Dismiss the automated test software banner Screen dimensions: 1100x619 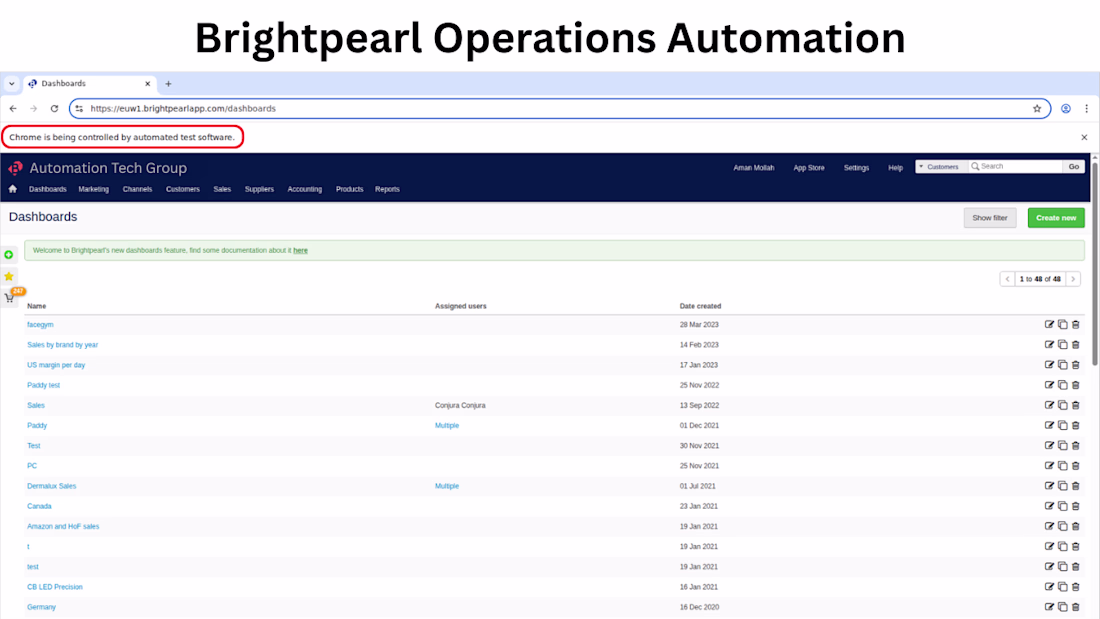pos(1084,138)
